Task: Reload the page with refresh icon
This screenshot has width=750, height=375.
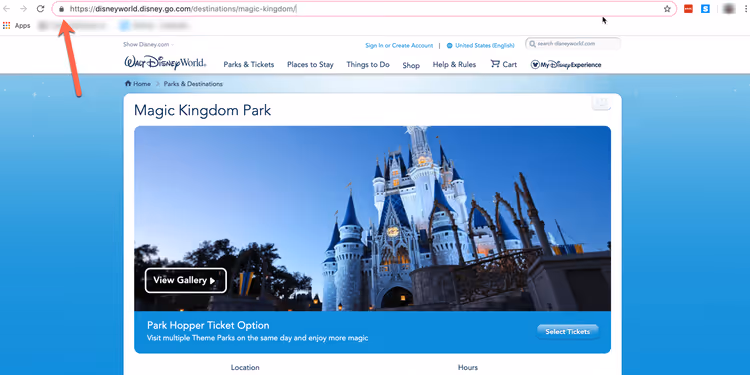Action: [41, 9]
